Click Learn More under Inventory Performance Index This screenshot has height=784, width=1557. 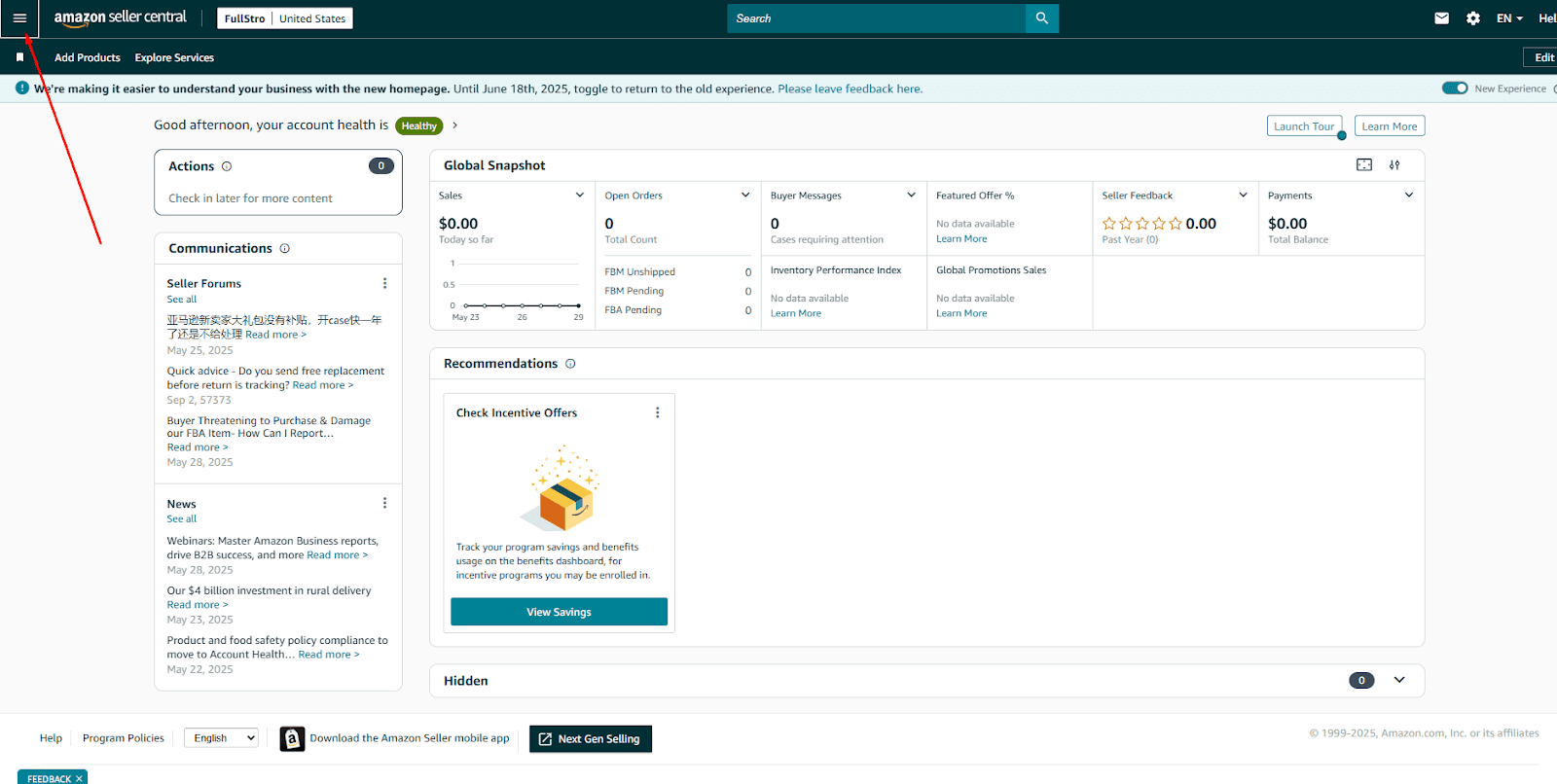796,313
